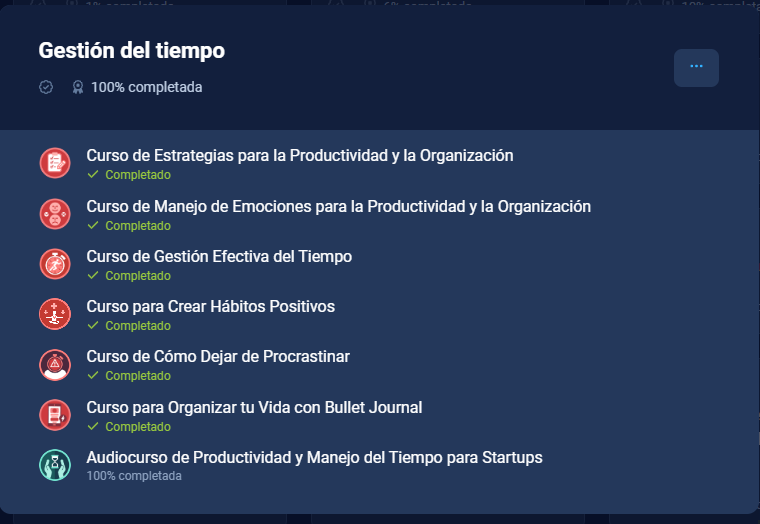The image size is (760, 524).
Task: Click the hourglass icon for Startups audiocurso
Action: (x=55, y=465)
